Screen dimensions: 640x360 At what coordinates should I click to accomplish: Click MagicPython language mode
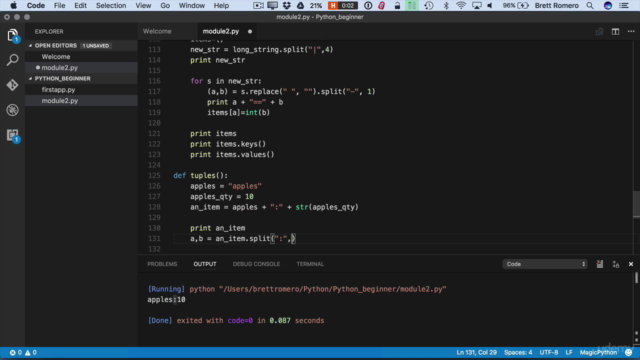[598, 352]
